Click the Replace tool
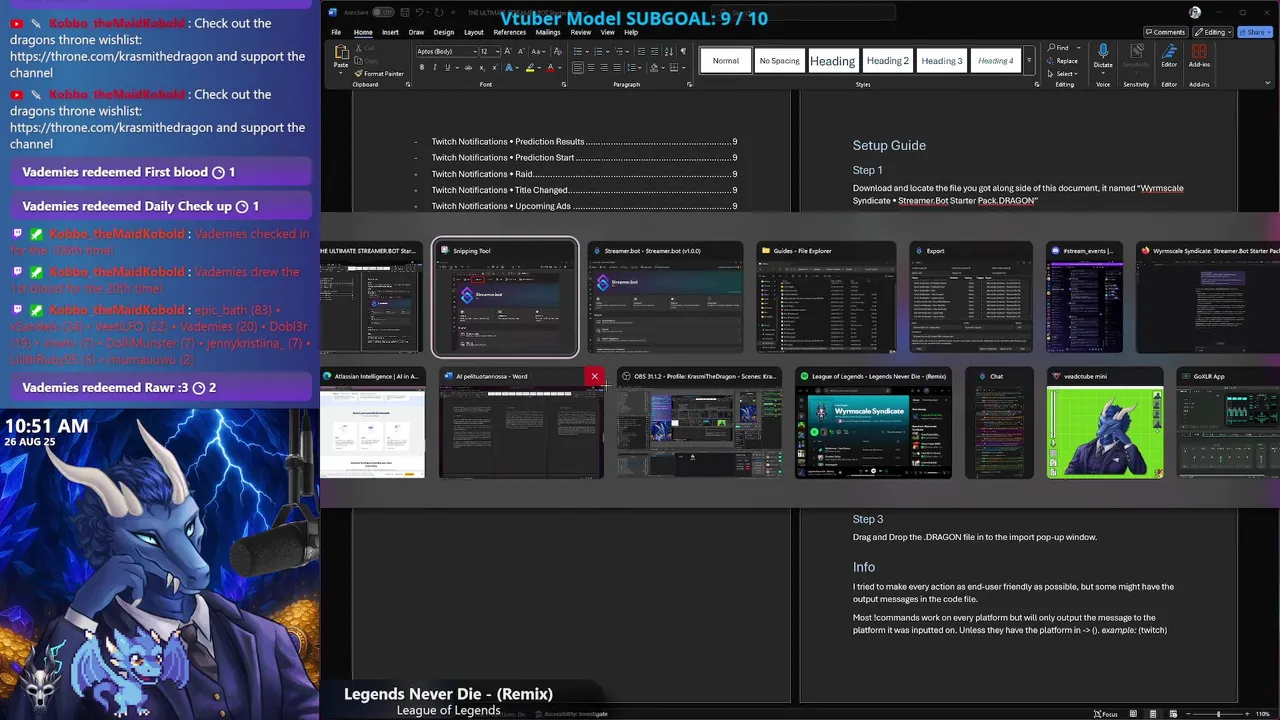 coord(1062,61)
